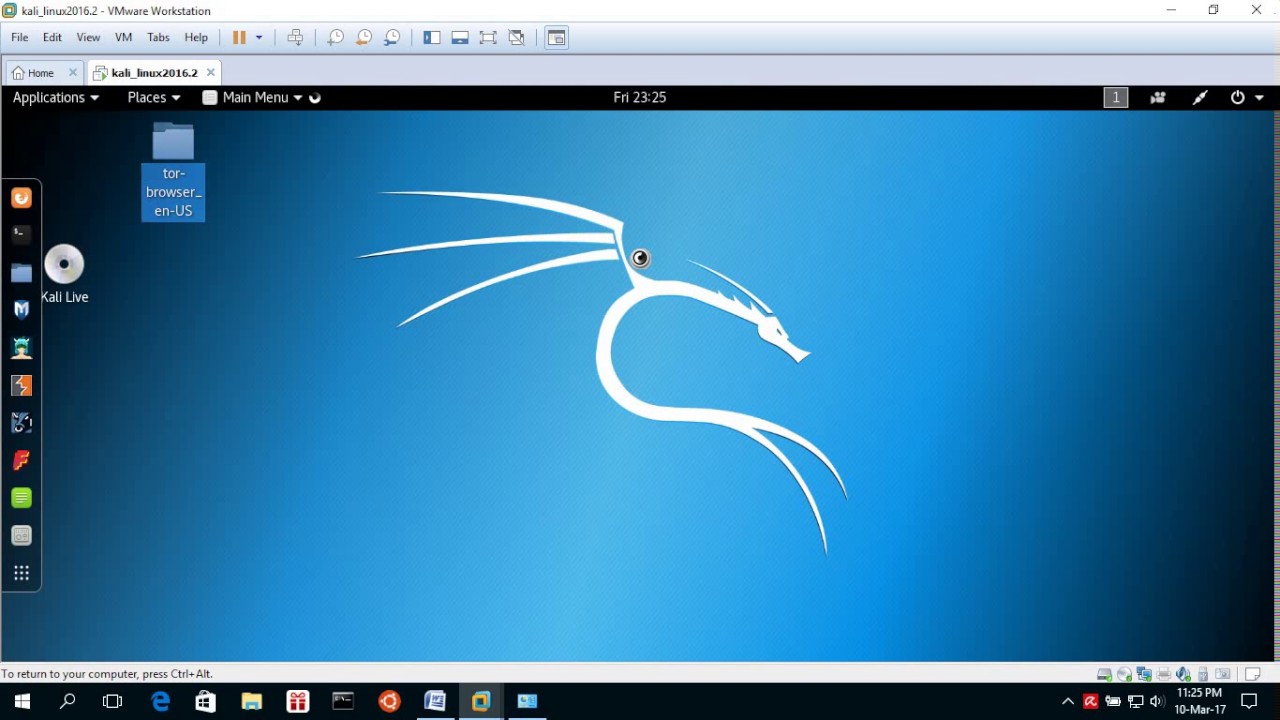Click Send Ctrl+Alt+Del toolbar icon
Screen dimensions: 1280x720
[295, 37]
